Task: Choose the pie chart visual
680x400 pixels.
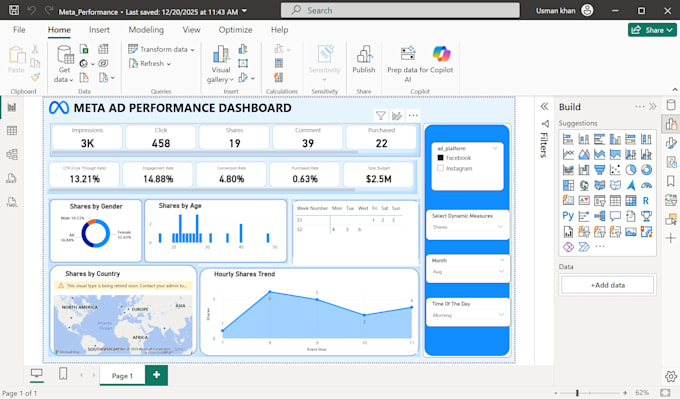Action: (631, 170)
